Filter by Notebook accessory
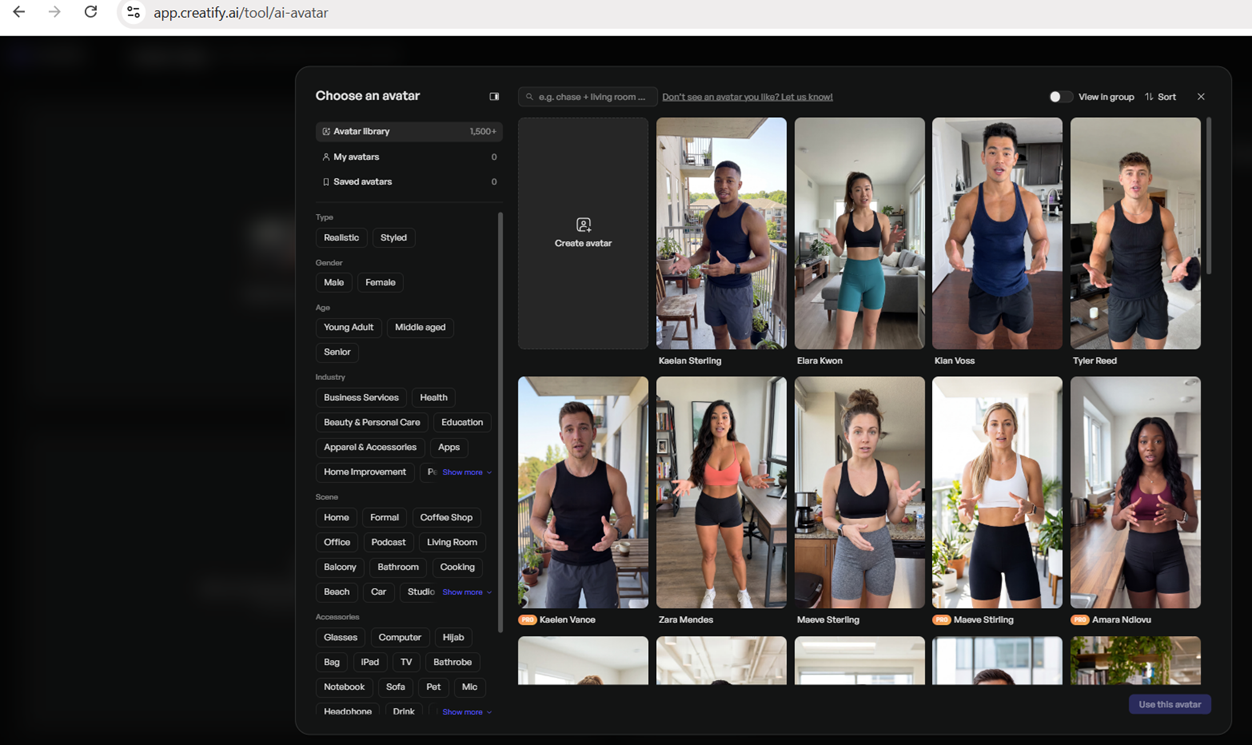The height and width of the screenshot is (745, 1252). 344,688
